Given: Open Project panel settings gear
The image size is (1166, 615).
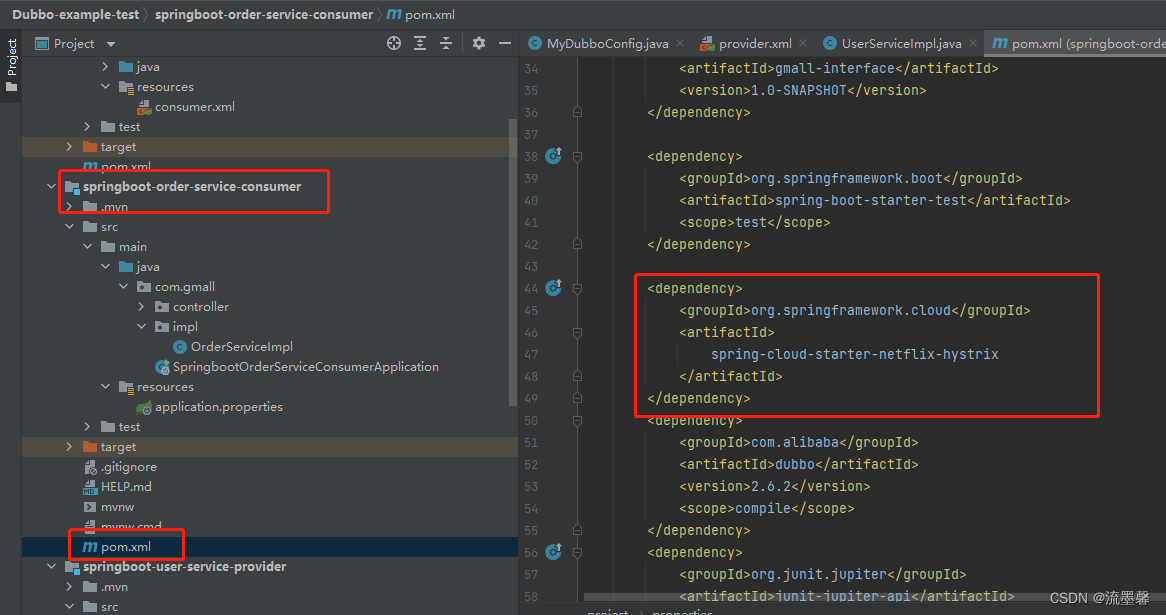Looking at the screenshot, I should pos(479,43).
